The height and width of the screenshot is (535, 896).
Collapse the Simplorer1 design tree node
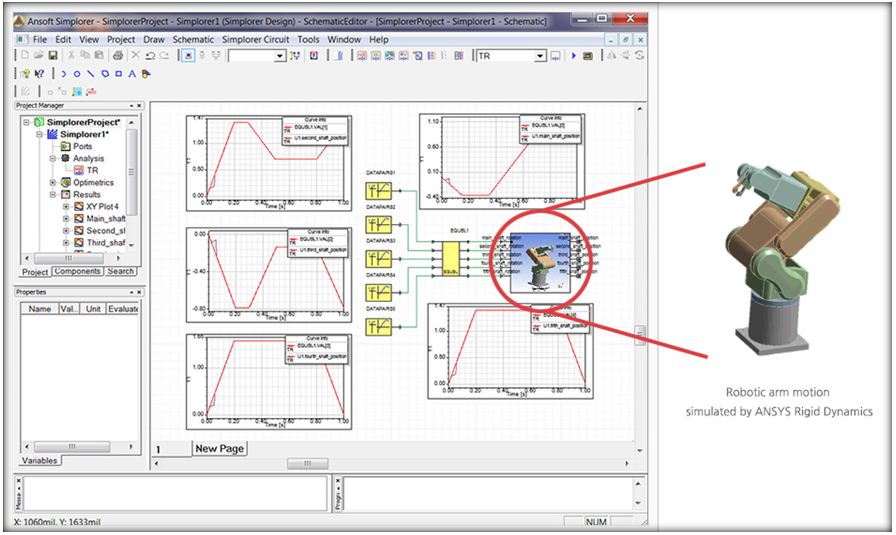click(x=39, y=134)
